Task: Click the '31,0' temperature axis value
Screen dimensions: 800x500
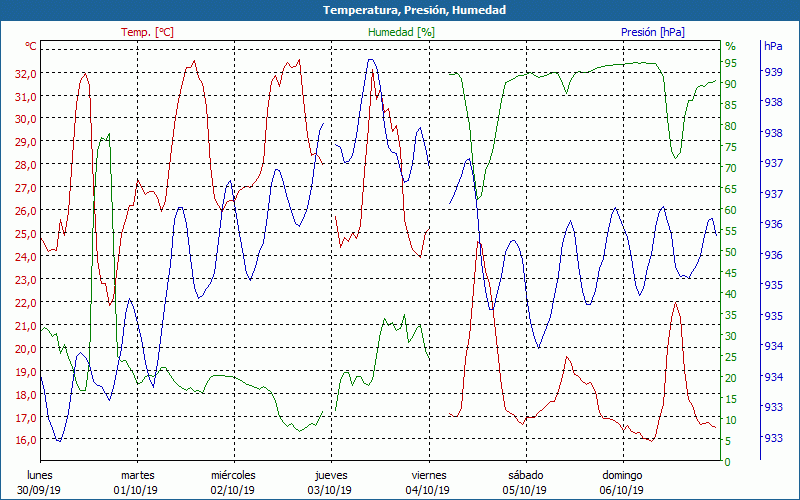Action: click(x=26, y=96)
